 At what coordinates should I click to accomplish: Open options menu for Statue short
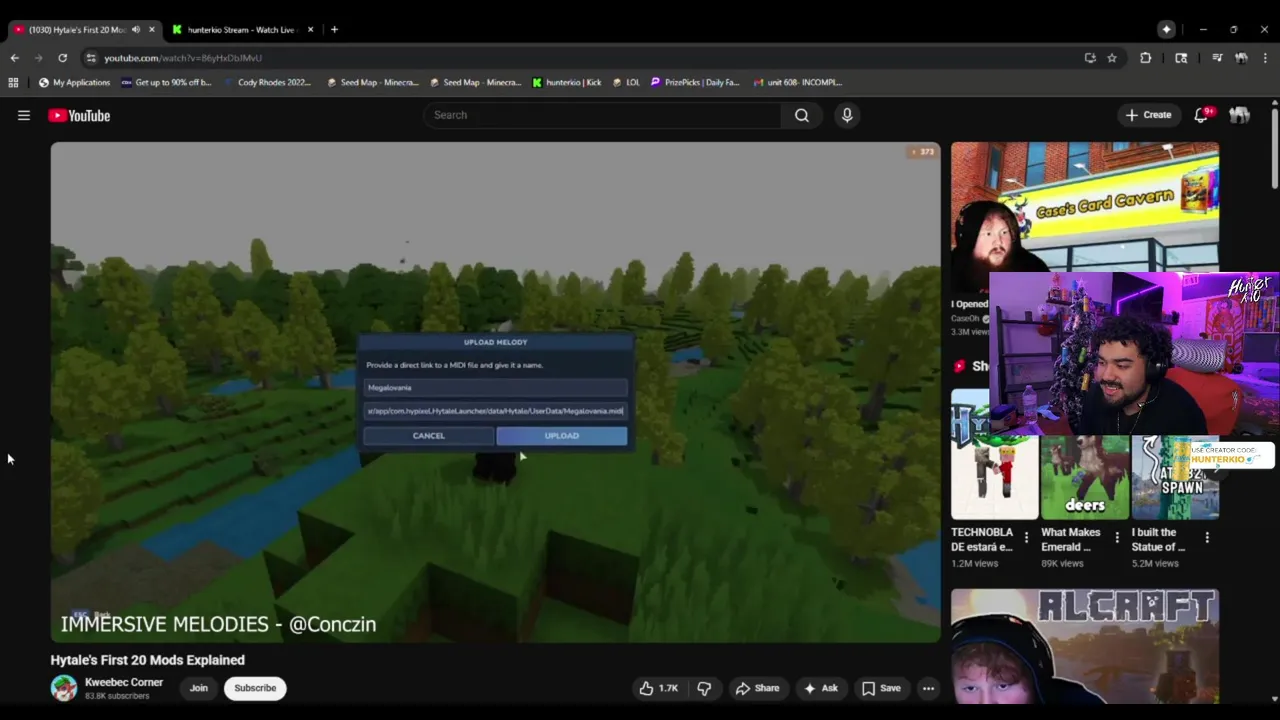click(1207, 538)
